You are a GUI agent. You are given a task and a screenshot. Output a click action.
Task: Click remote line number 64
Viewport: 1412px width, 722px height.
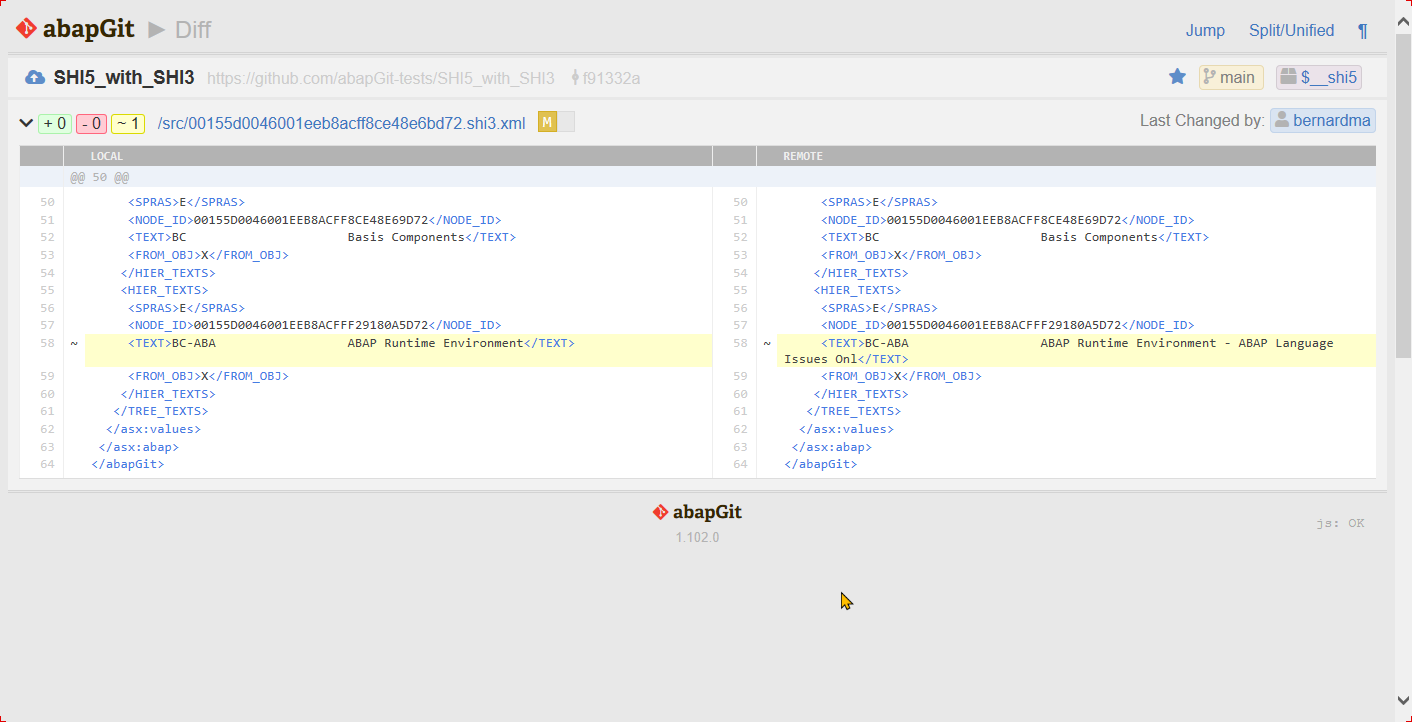tap(740, 465)
